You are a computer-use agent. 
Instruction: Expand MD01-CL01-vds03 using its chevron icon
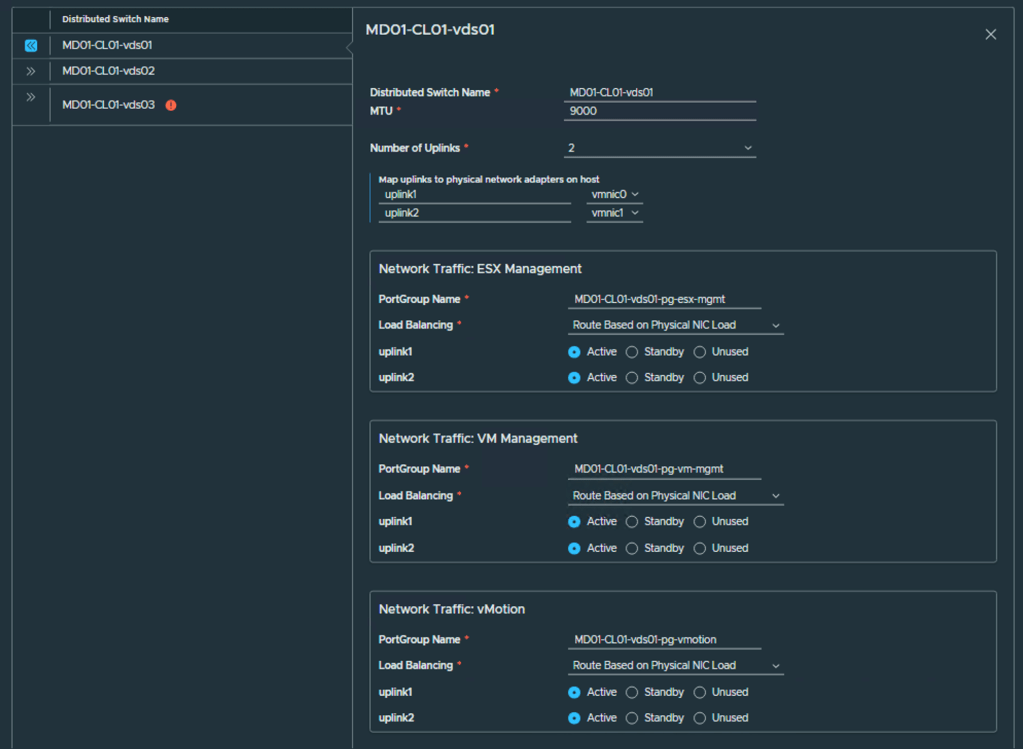click(31, 97)
